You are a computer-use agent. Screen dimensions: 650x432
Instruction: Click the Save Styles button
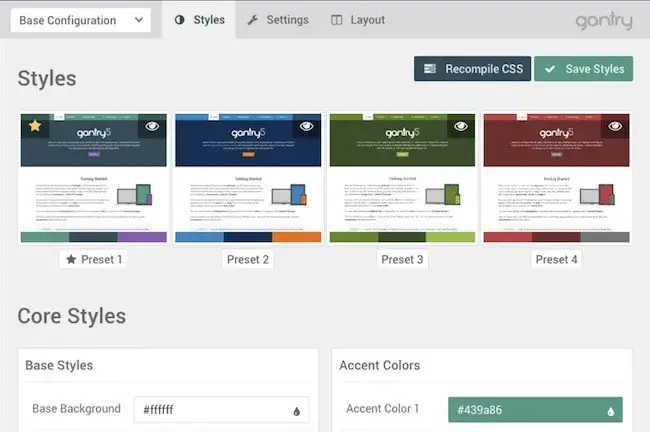tap(584, 69)
